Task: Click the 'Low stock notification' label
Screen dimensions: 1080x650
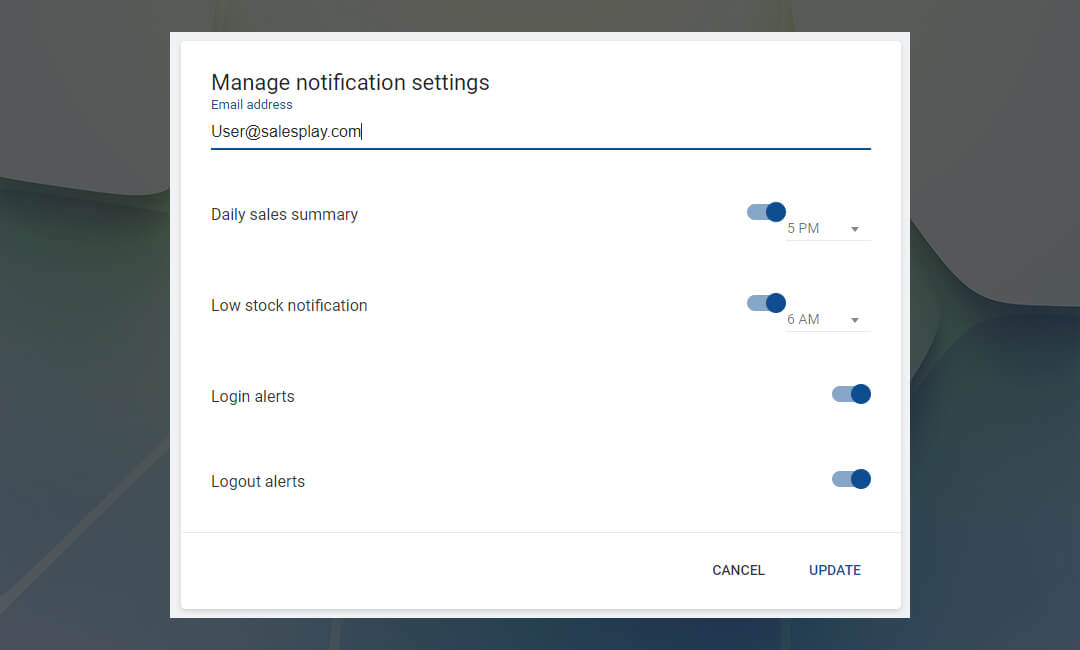Action: coord(289,305)
